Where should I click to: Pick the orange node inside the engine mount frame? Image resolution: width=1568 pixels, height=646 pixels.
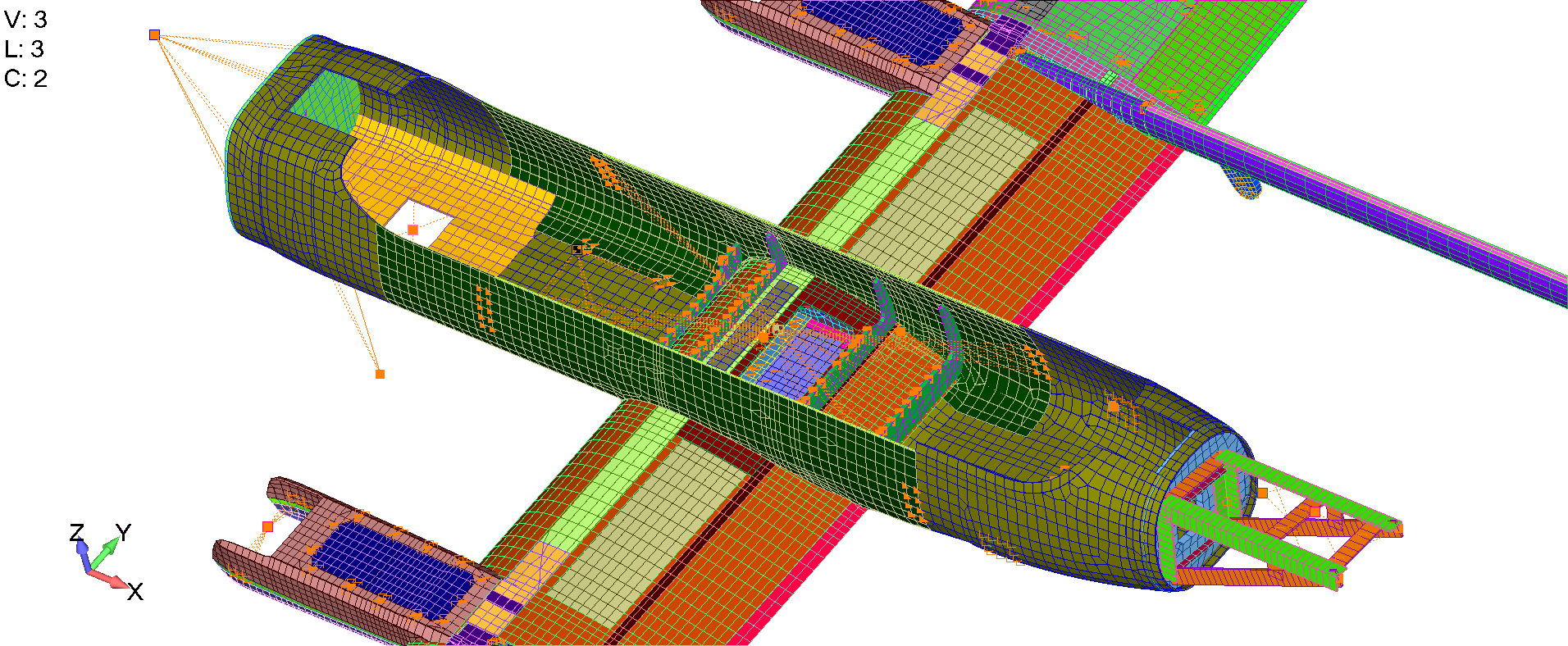pyautogui.click(x=1263, y=493)
